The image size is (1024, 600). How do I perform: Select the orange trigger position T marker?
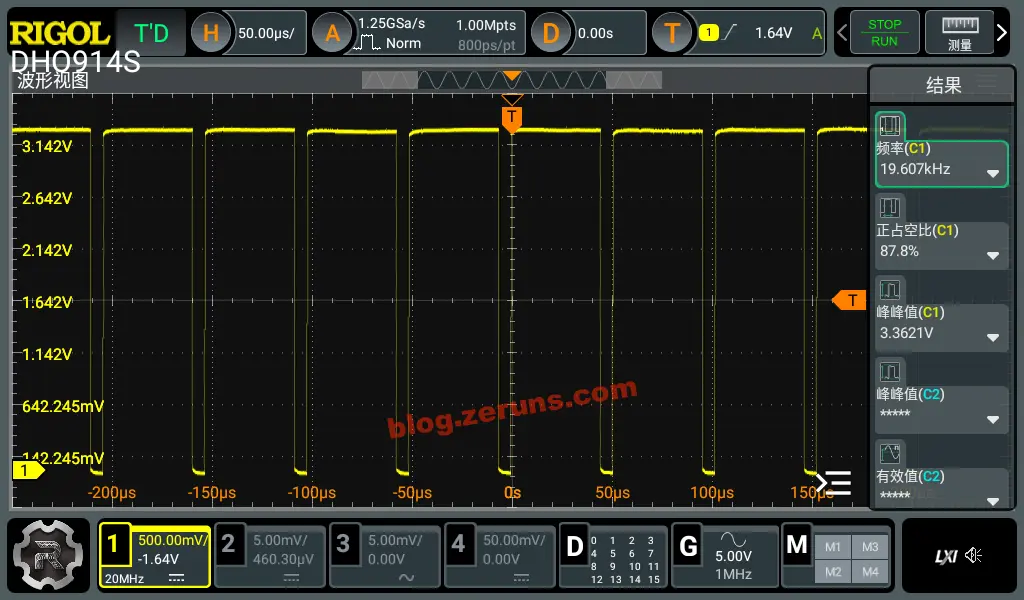tap(512, 118)
